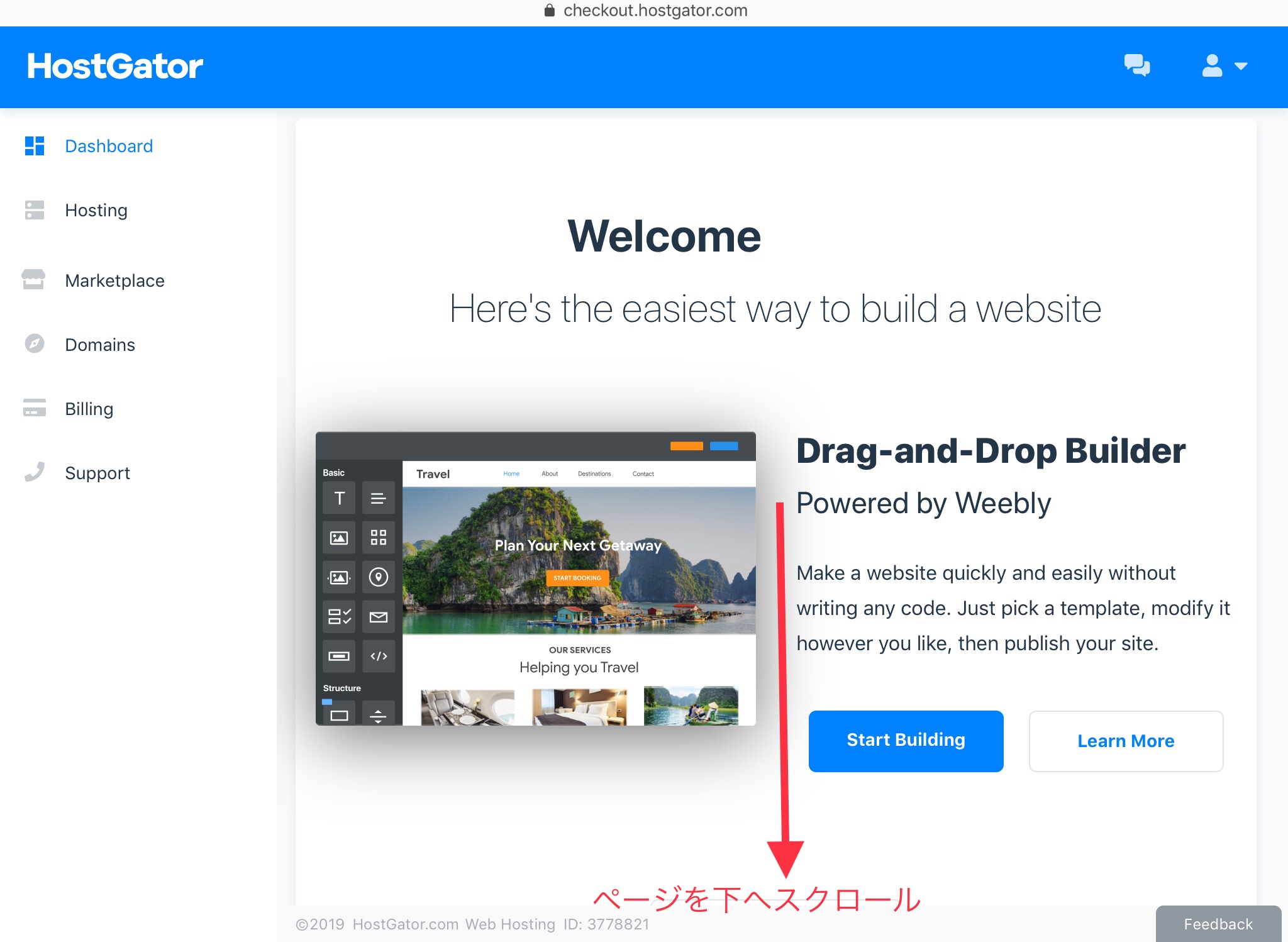This screenshot has height=942, width=1288.
Task: Open Support from the sidebar
Action: [97, 473]
